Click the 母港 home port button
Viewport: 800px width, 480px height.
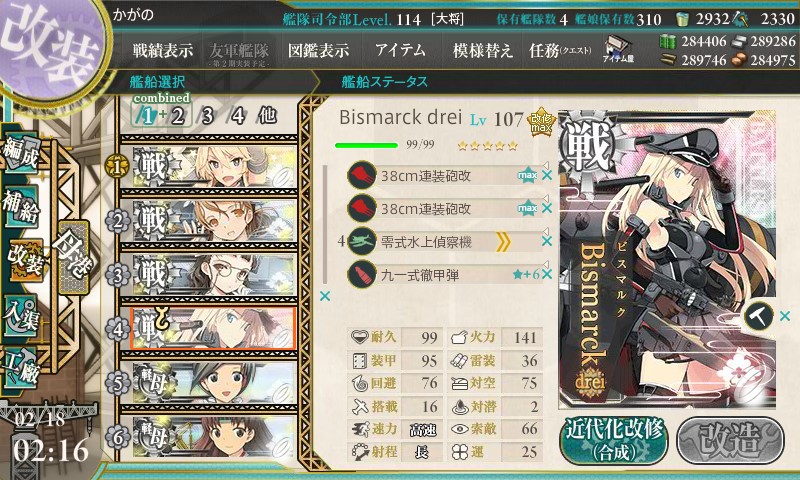[x=73, y=258]
